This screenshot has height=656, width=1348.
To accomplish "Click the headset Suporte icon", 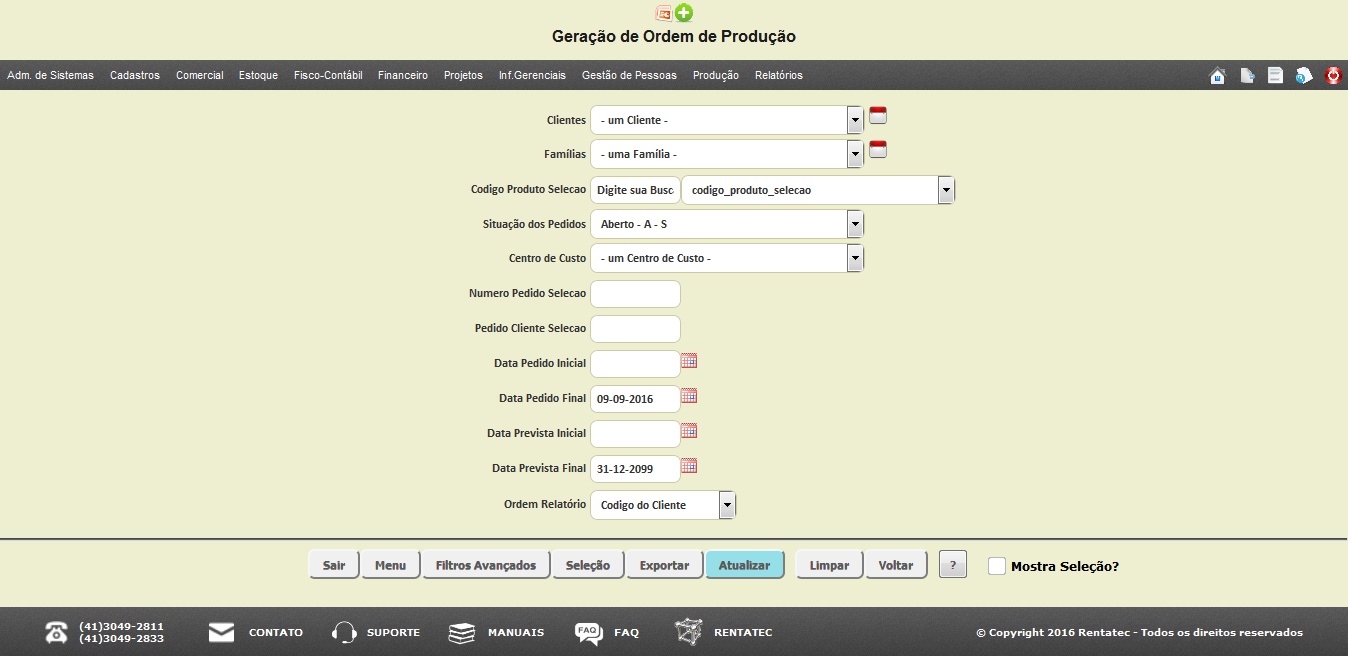I will click(344, 632).
